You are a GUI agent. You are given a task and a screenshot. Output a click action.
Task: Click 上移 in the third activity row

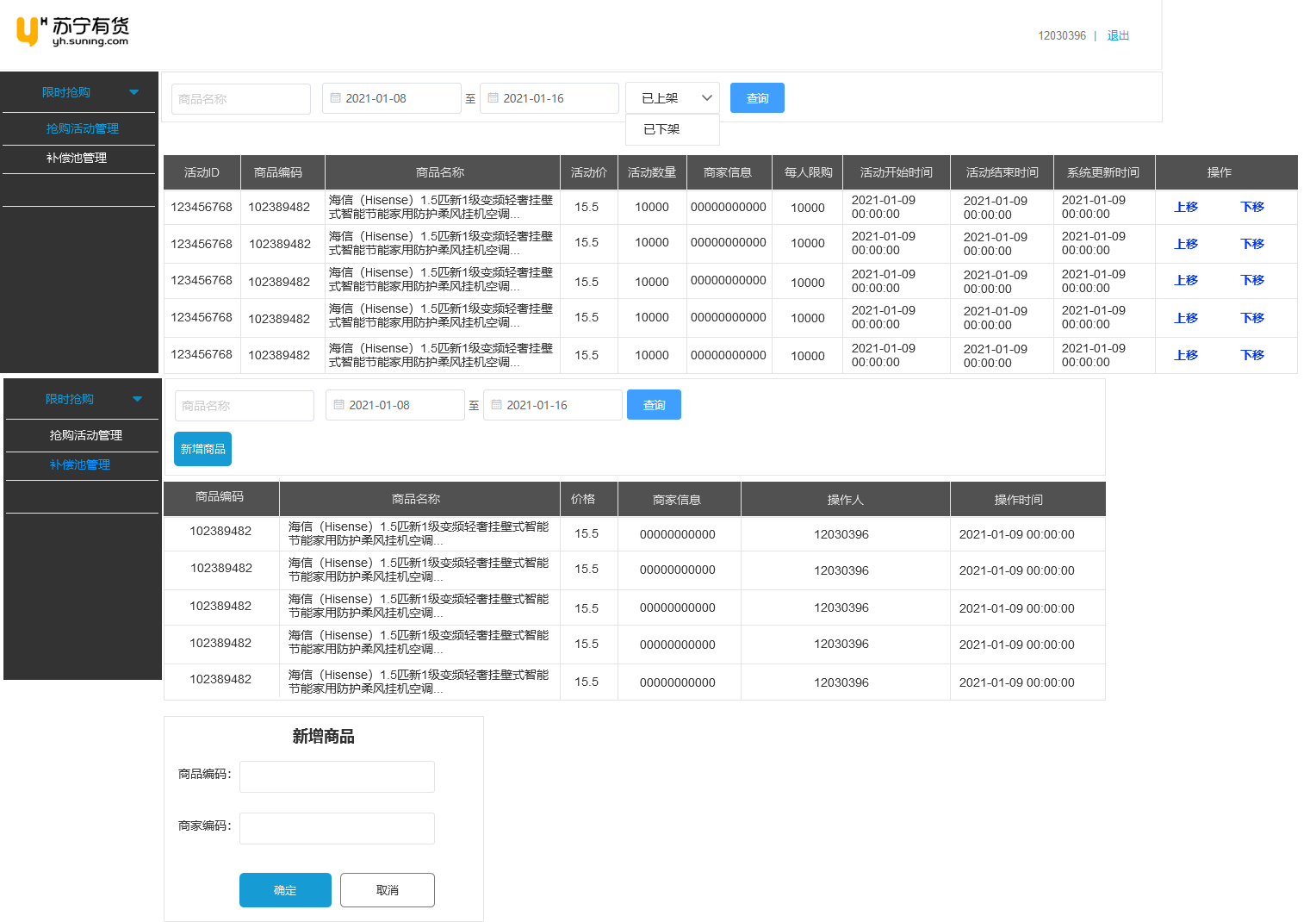pyautogui.click(x=1186, y=280)
